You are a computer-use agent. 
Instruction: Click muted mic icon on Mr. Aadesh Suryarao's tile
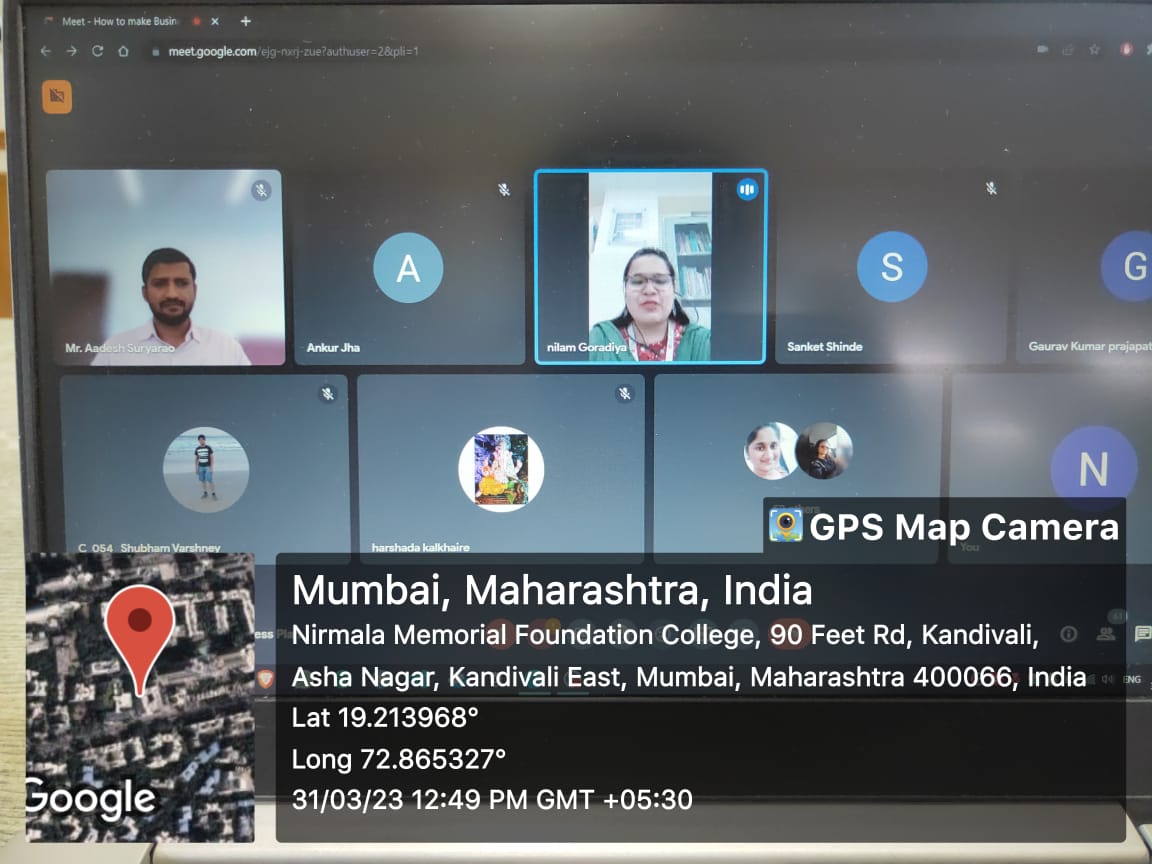261,190
